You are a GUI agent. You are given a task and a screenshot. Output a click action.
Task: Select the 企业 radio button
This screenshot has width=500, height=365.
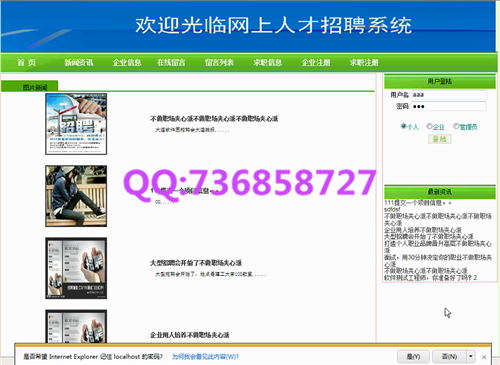tap(429, 126)
